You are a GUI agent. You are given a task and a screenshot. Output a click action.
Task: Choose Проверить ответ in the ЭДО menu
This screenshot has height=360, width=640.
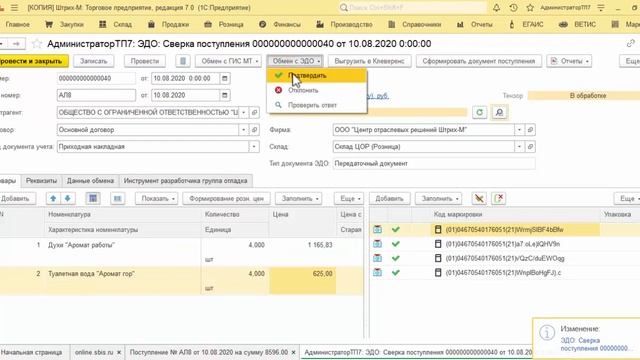(317, 105)
